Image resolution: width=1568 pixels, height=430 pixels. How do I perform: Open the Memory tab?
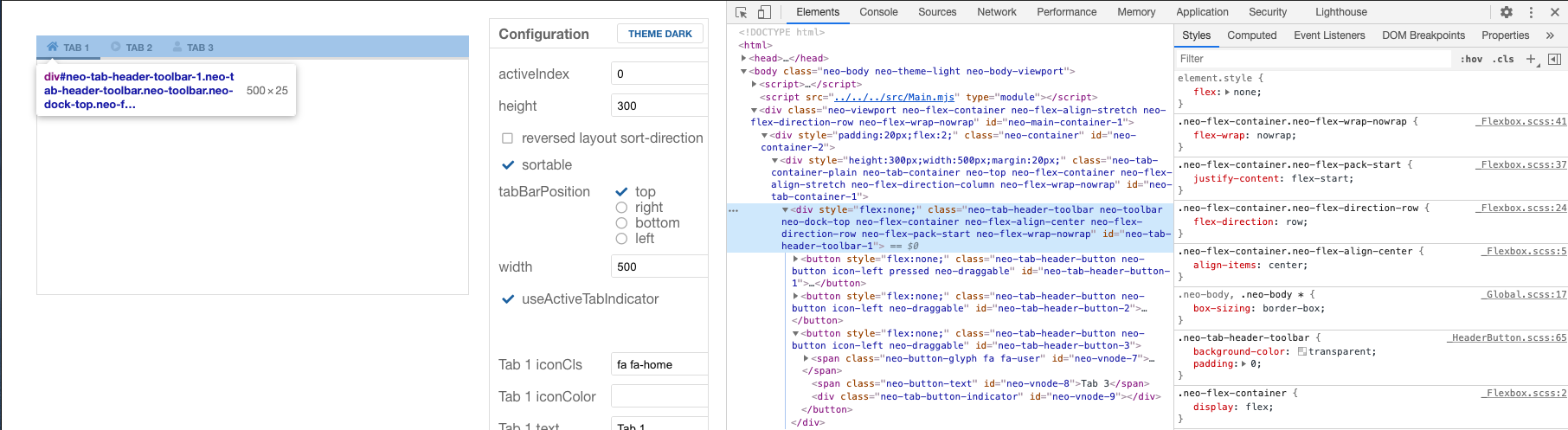click(x=1136, y=12)
